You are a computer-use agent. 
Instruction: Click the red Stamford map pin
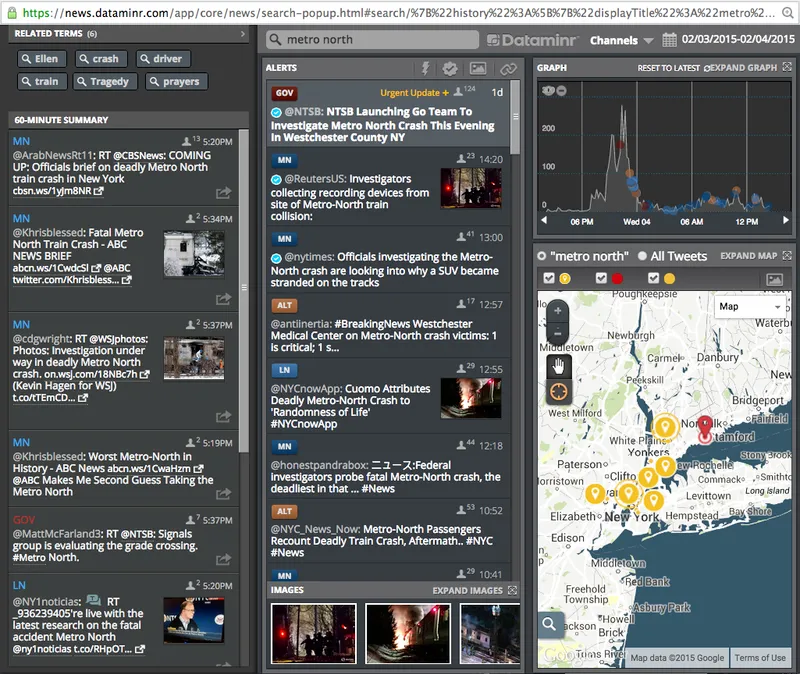[705, 429]
